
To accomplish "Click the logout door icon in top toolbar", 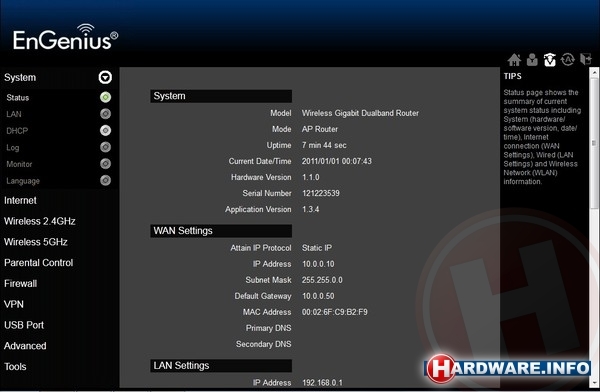I will click(586, 60).
